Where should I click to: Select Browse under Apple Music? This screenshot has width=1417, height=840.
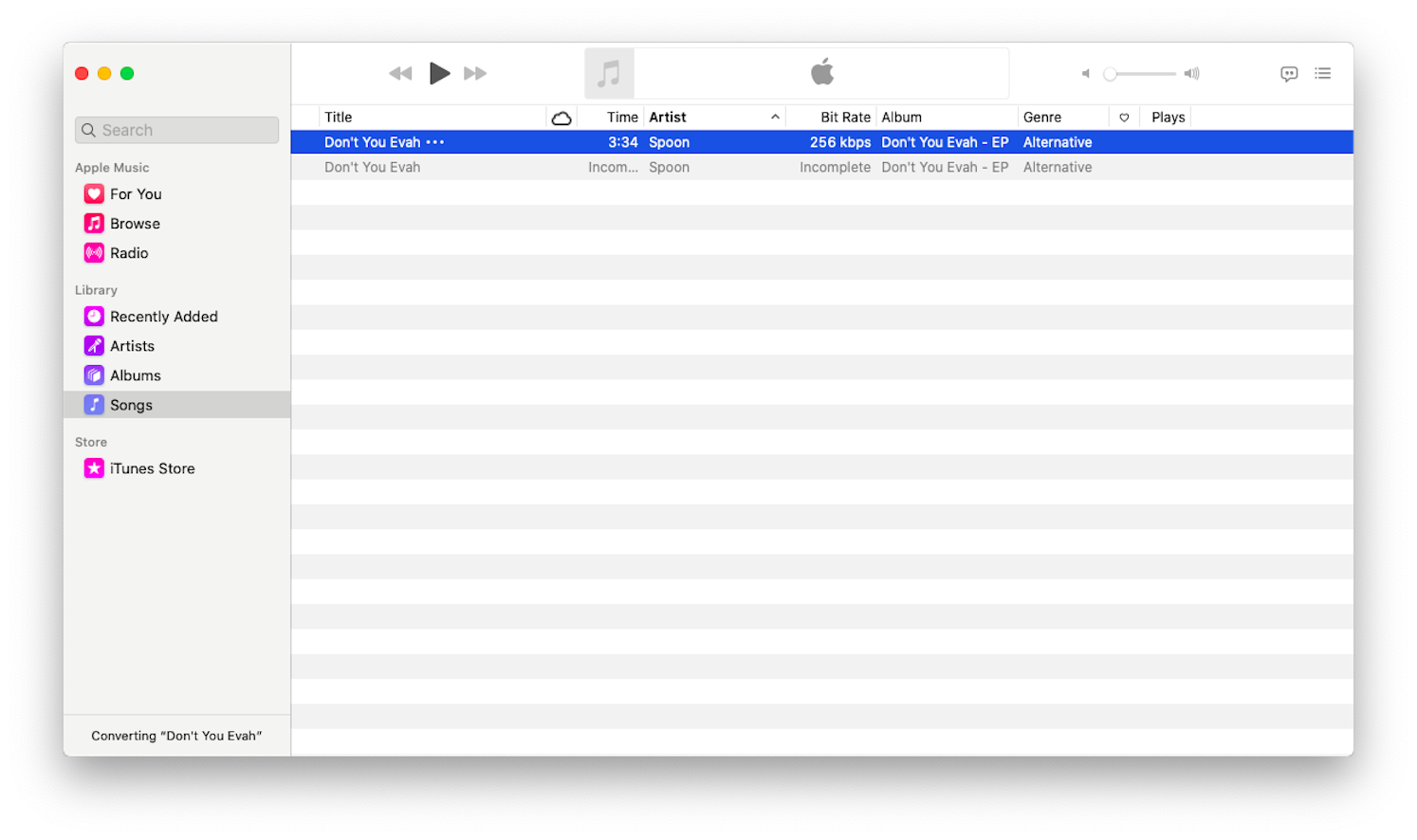click(x=134, y=223)
